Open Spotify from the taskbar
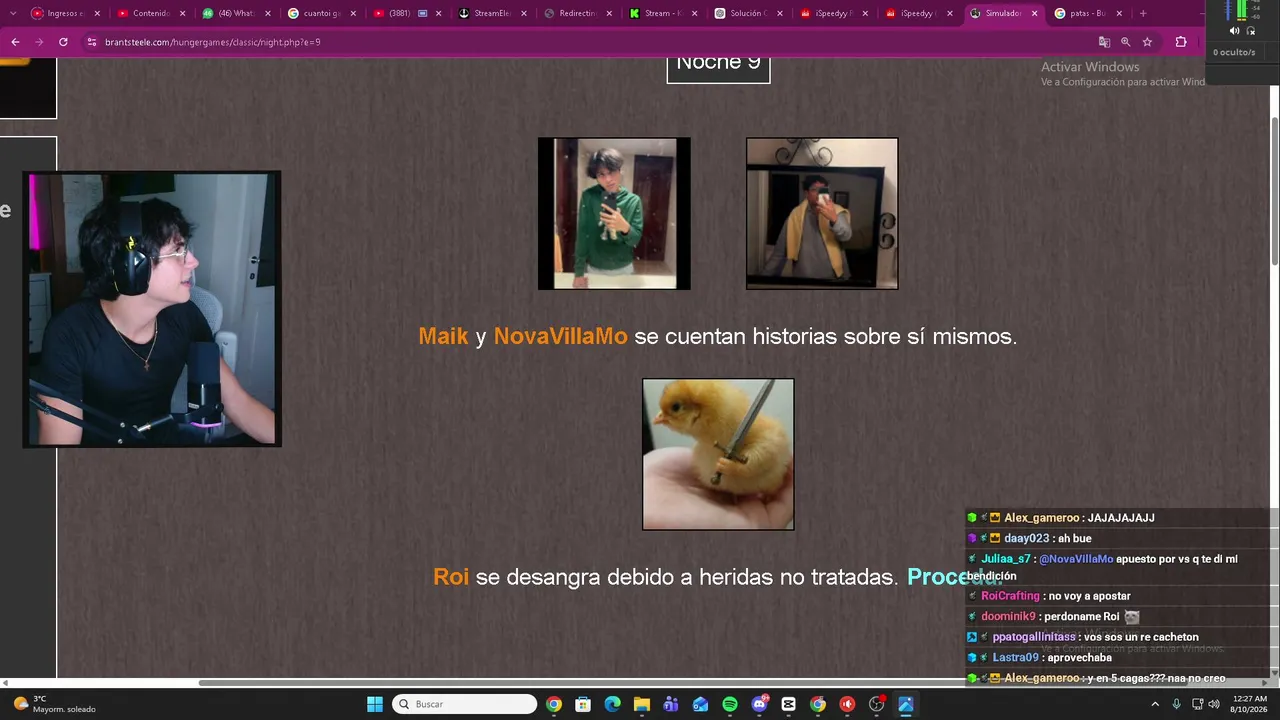1280x720 pixels. (730, 704)
